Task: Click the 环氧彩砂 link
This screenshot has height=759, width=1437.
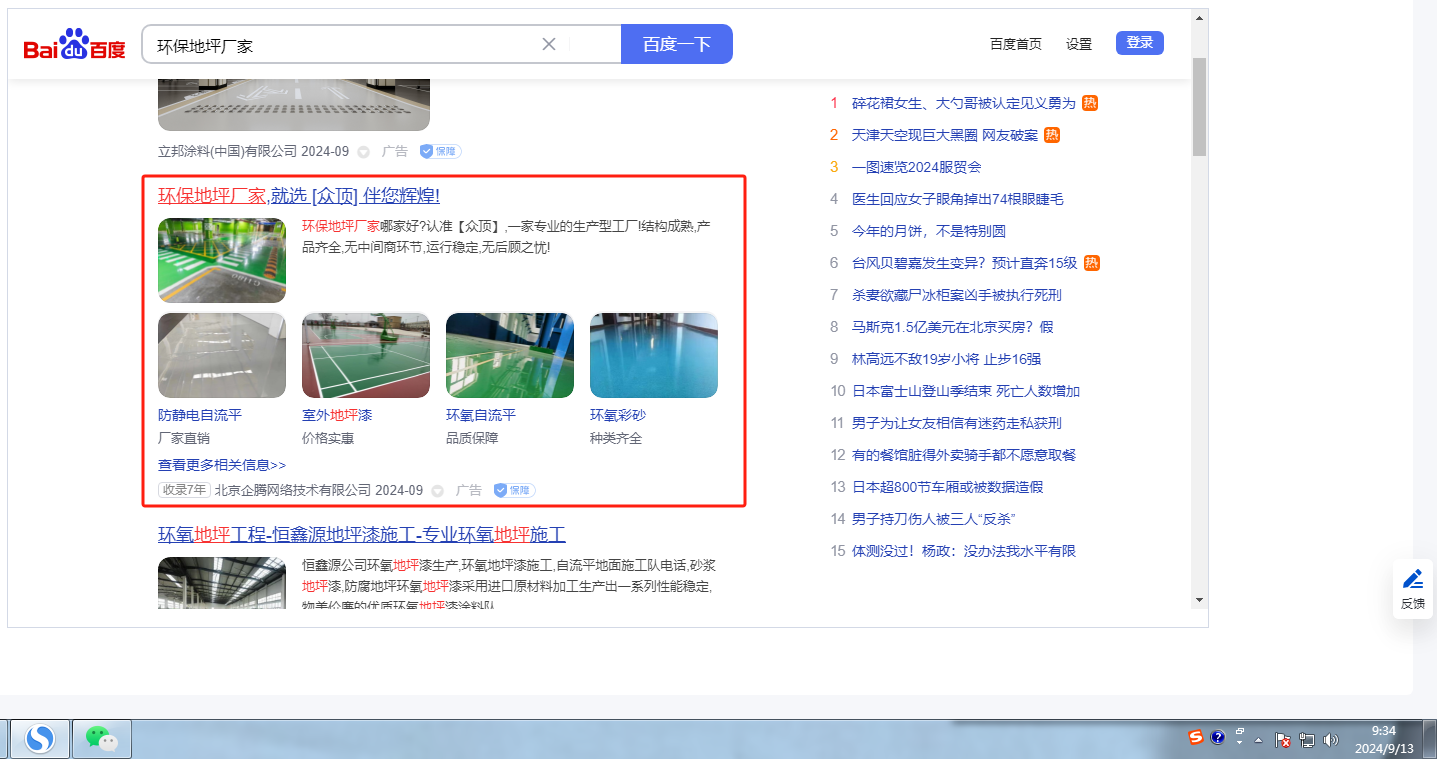Action: (x=618, y=415)
